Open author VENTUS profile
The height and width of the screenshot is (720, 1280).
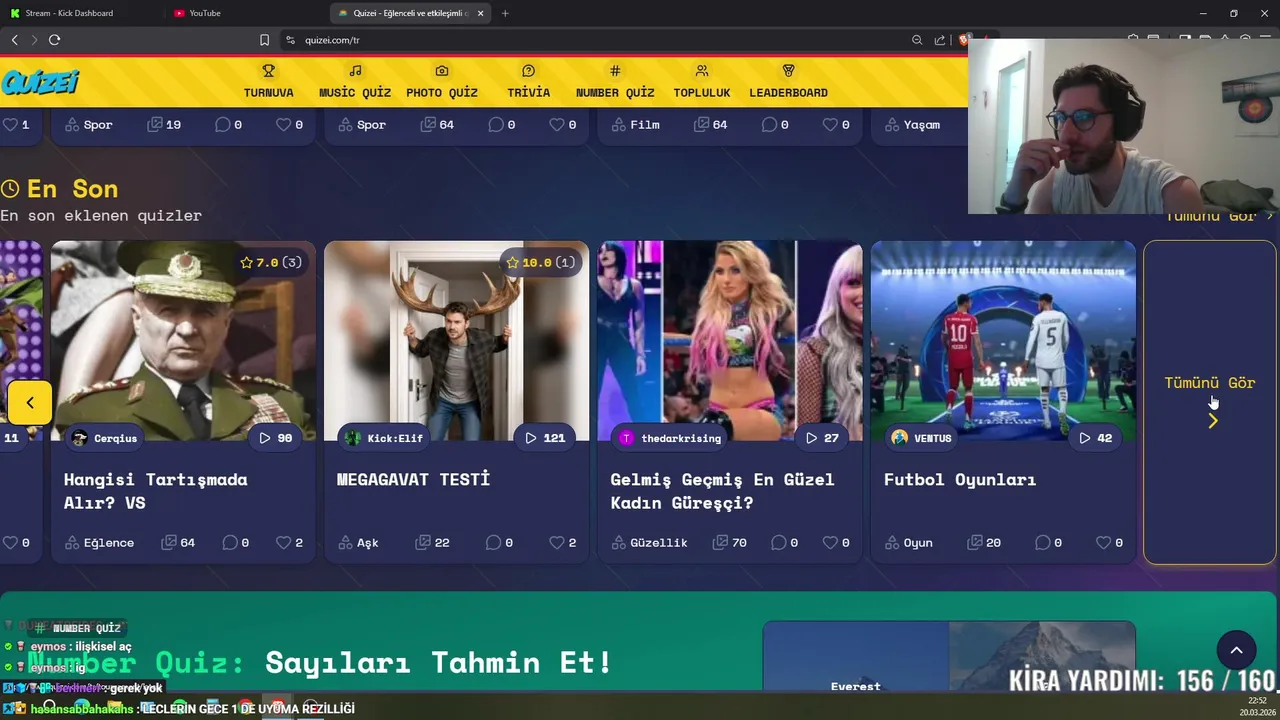click(921, 438)
